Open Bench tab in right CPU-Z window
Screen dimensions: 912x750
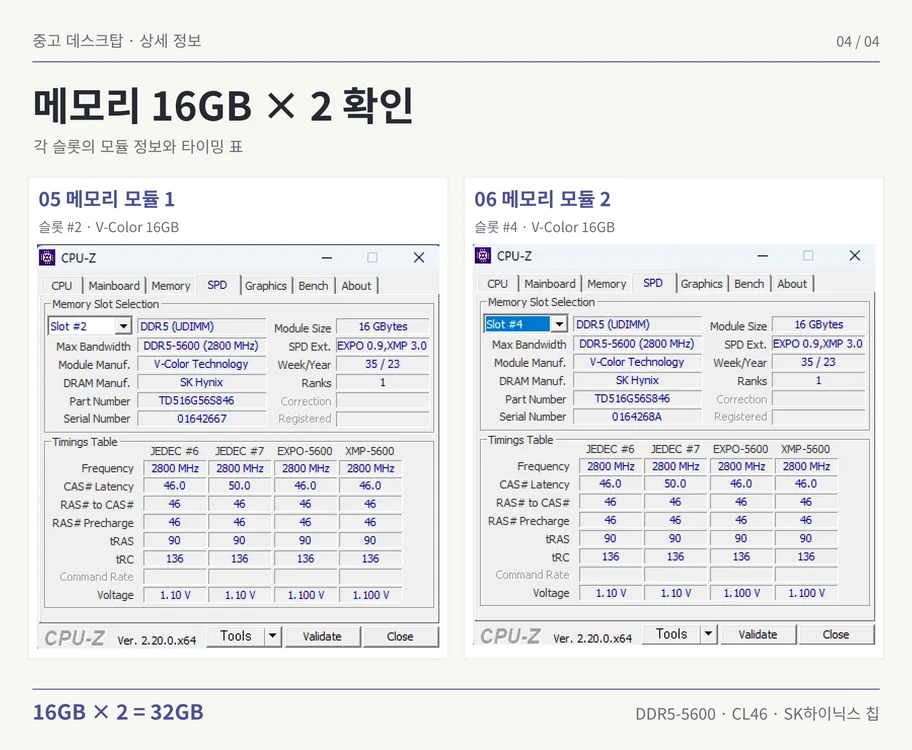pyautogui.click(x=749, y=283)
